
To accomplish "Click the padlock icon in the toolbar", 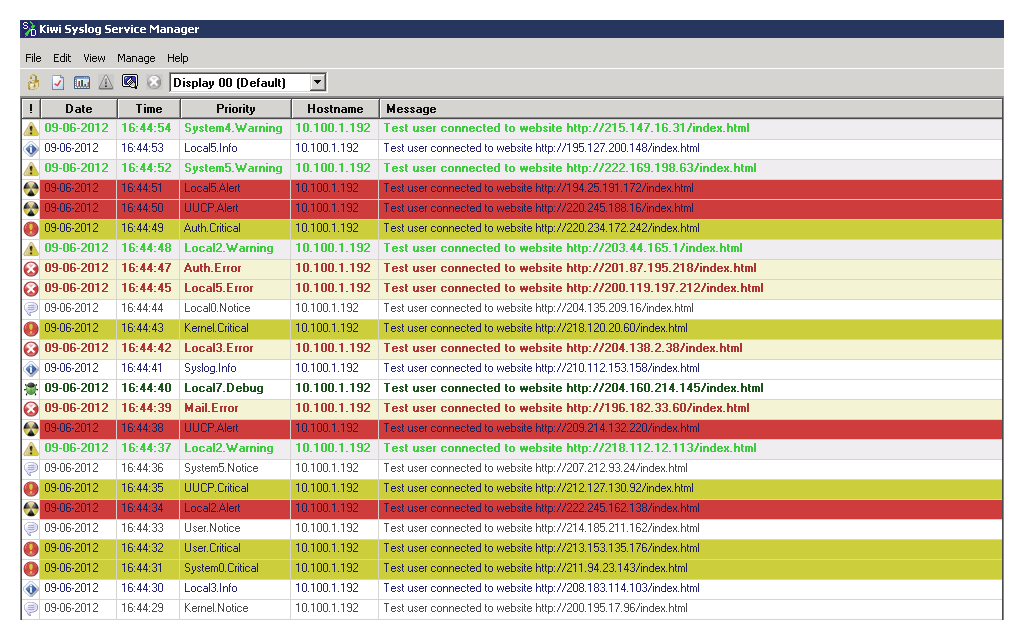I will point(33,83).
